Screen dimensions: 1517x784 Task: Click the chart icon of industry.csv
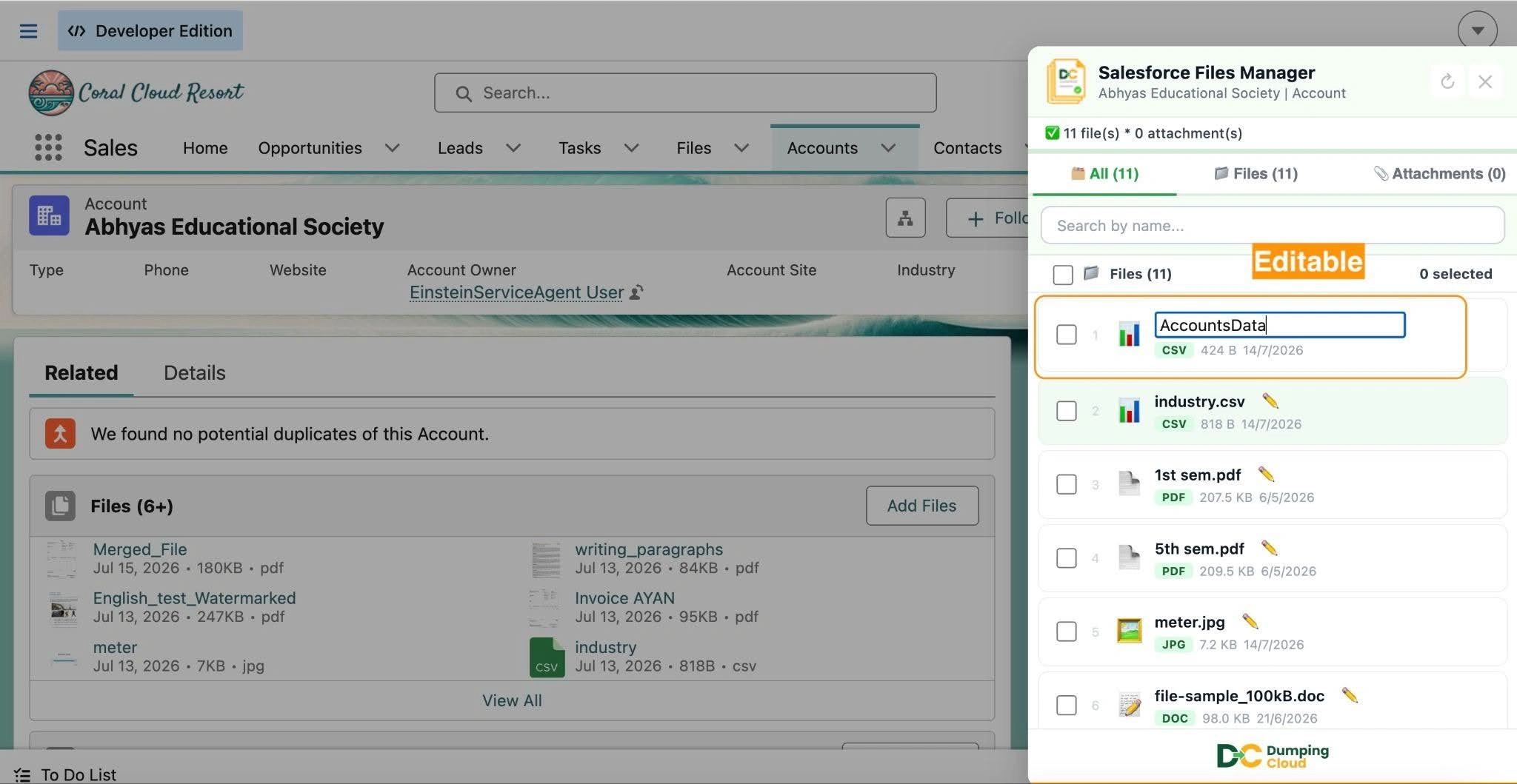(1129, 410)
